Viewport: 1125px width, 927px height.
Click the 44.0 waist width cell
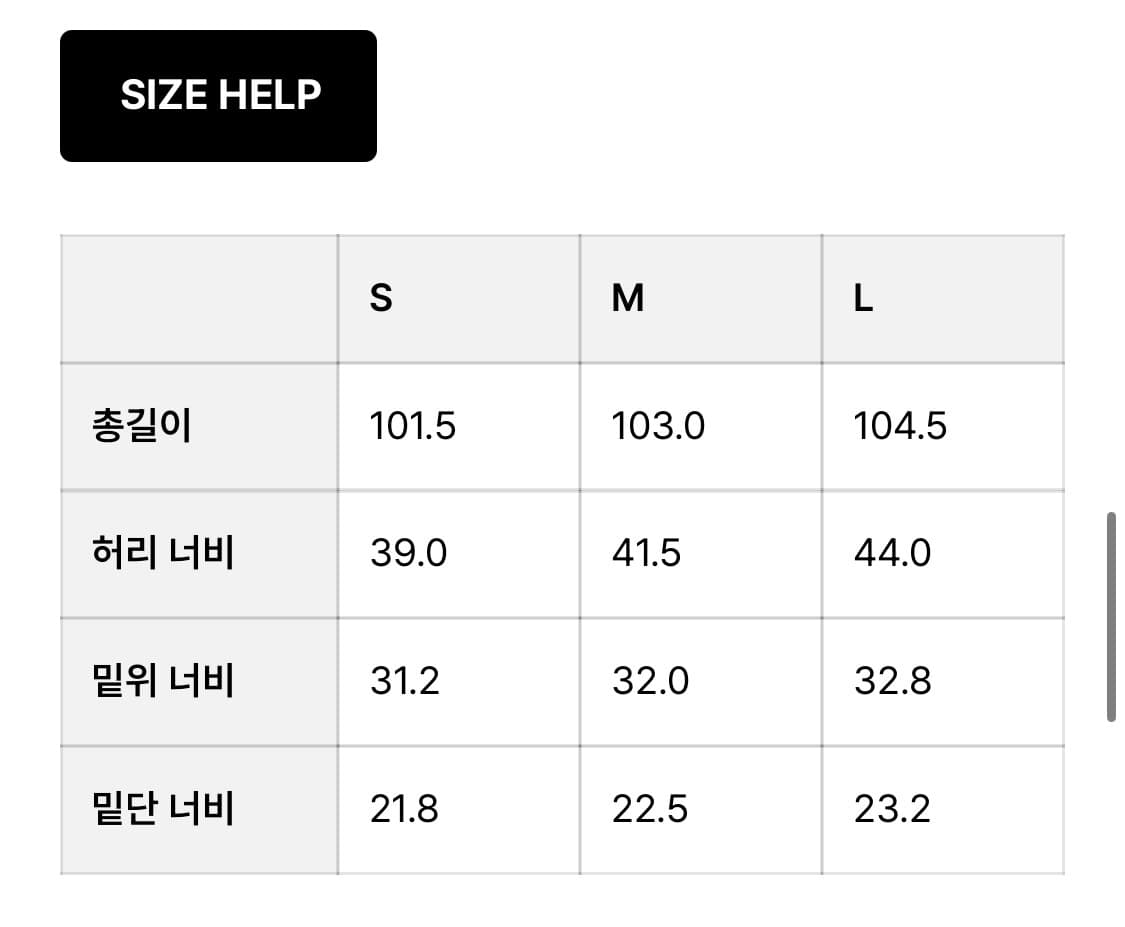click(x=890, y=553)
